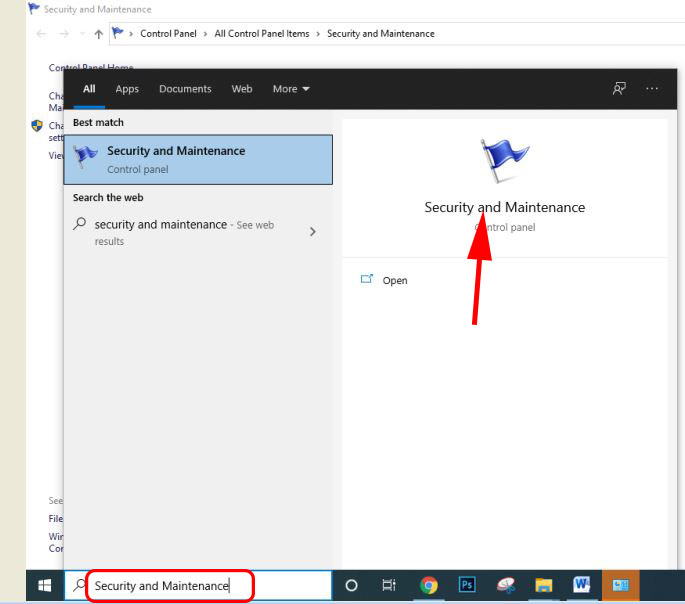
Task: Click the highlighted Control Panel taskbar icon
Action: click(x=620, y=585)
